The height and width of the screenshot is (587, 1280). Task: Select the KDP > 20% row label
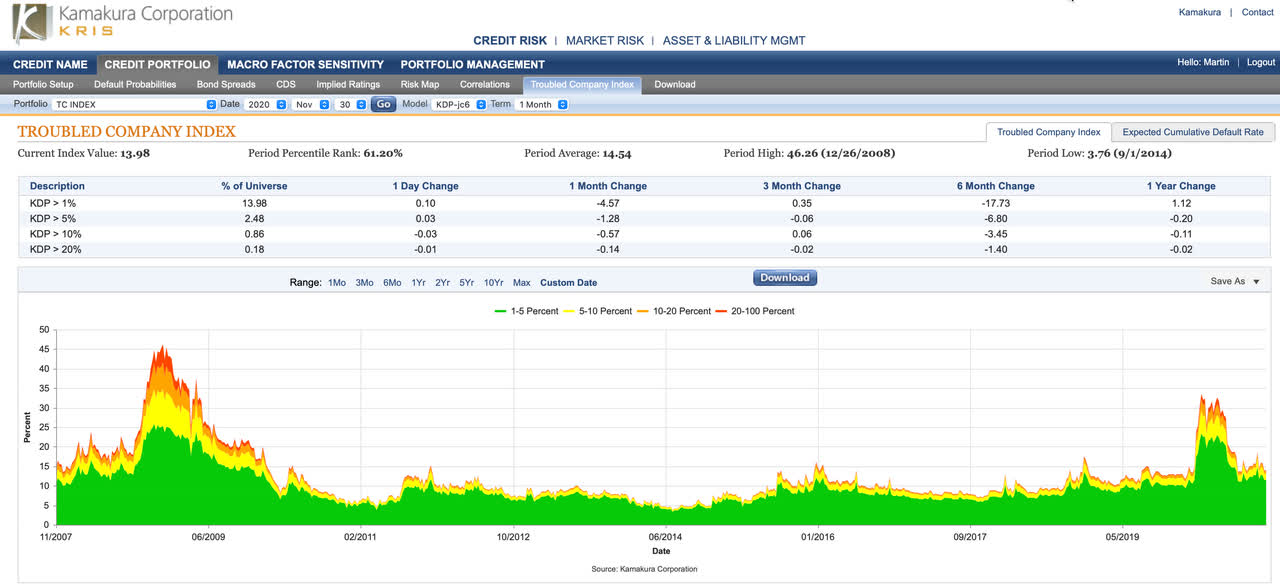click(54, 248)
